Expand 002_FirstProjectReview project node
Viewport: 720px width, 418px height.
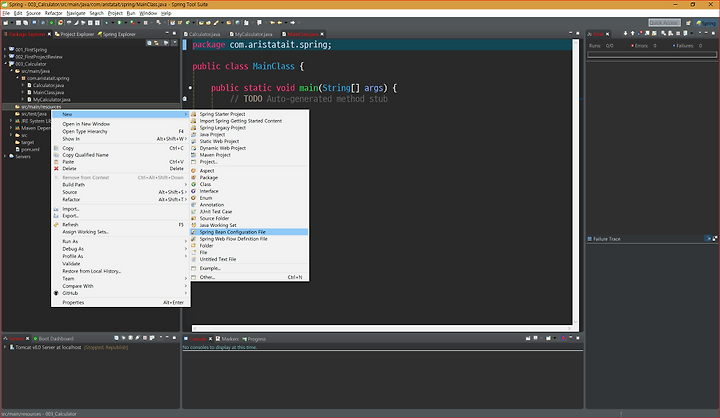tap(5, 57)
